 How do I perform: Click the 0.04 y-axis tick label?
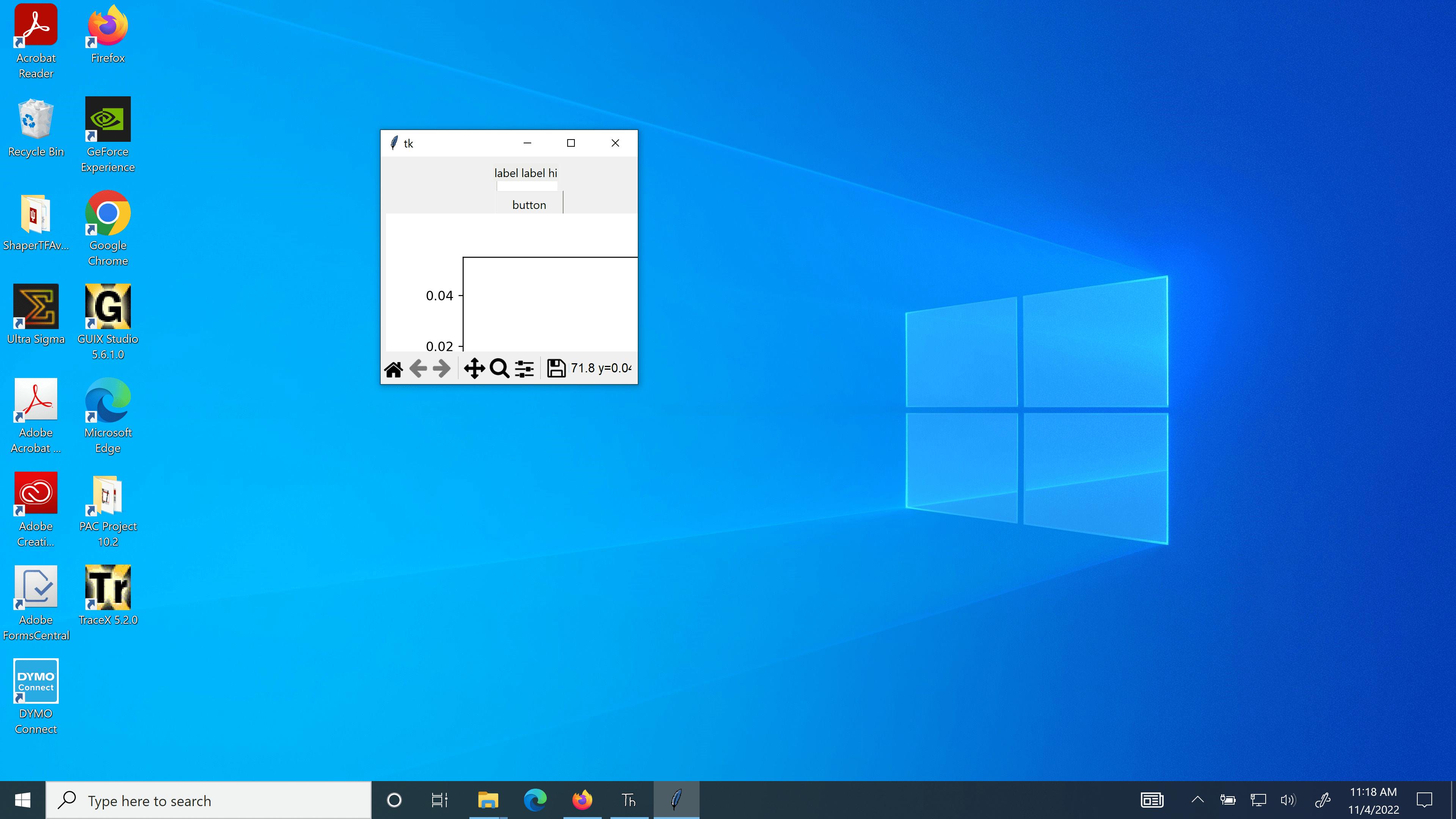point(439,296)
